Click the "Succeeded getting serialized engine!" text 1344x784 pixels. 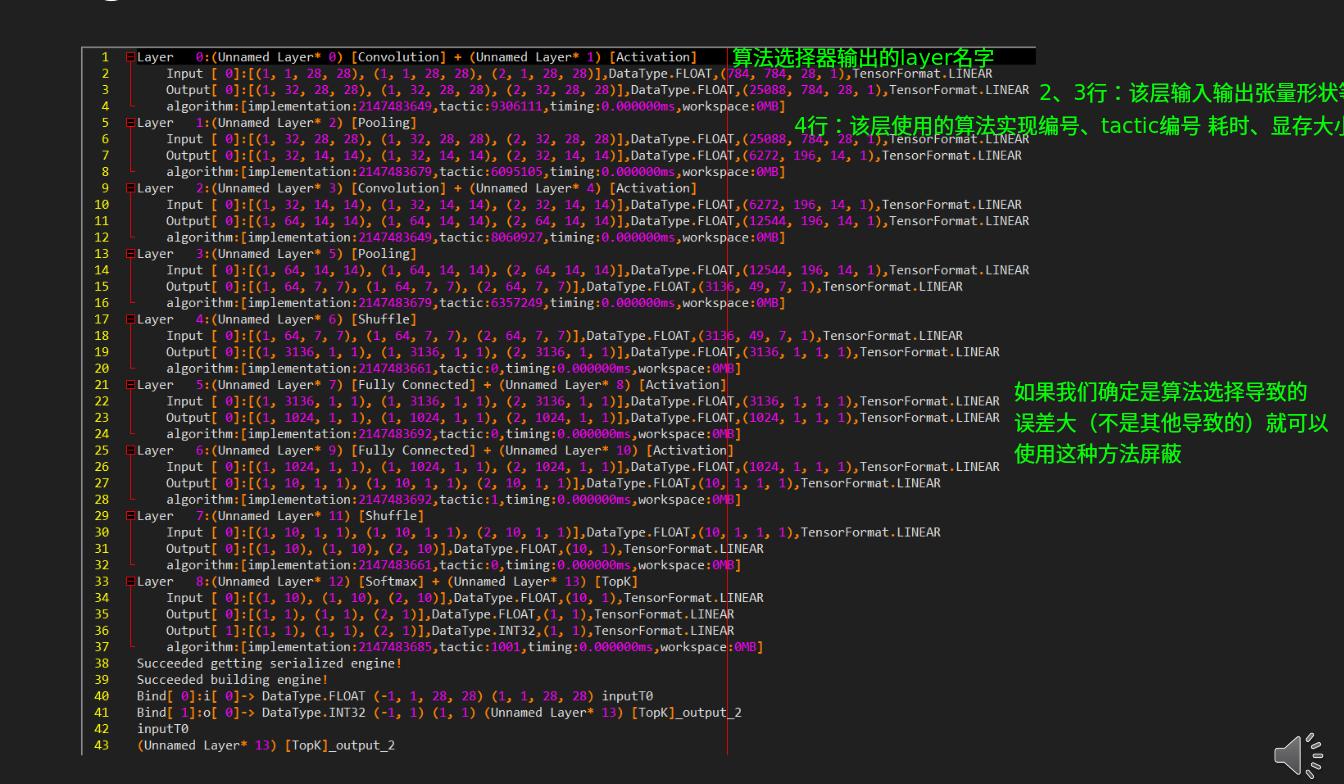pyautogui.click(x=269, y=663)
